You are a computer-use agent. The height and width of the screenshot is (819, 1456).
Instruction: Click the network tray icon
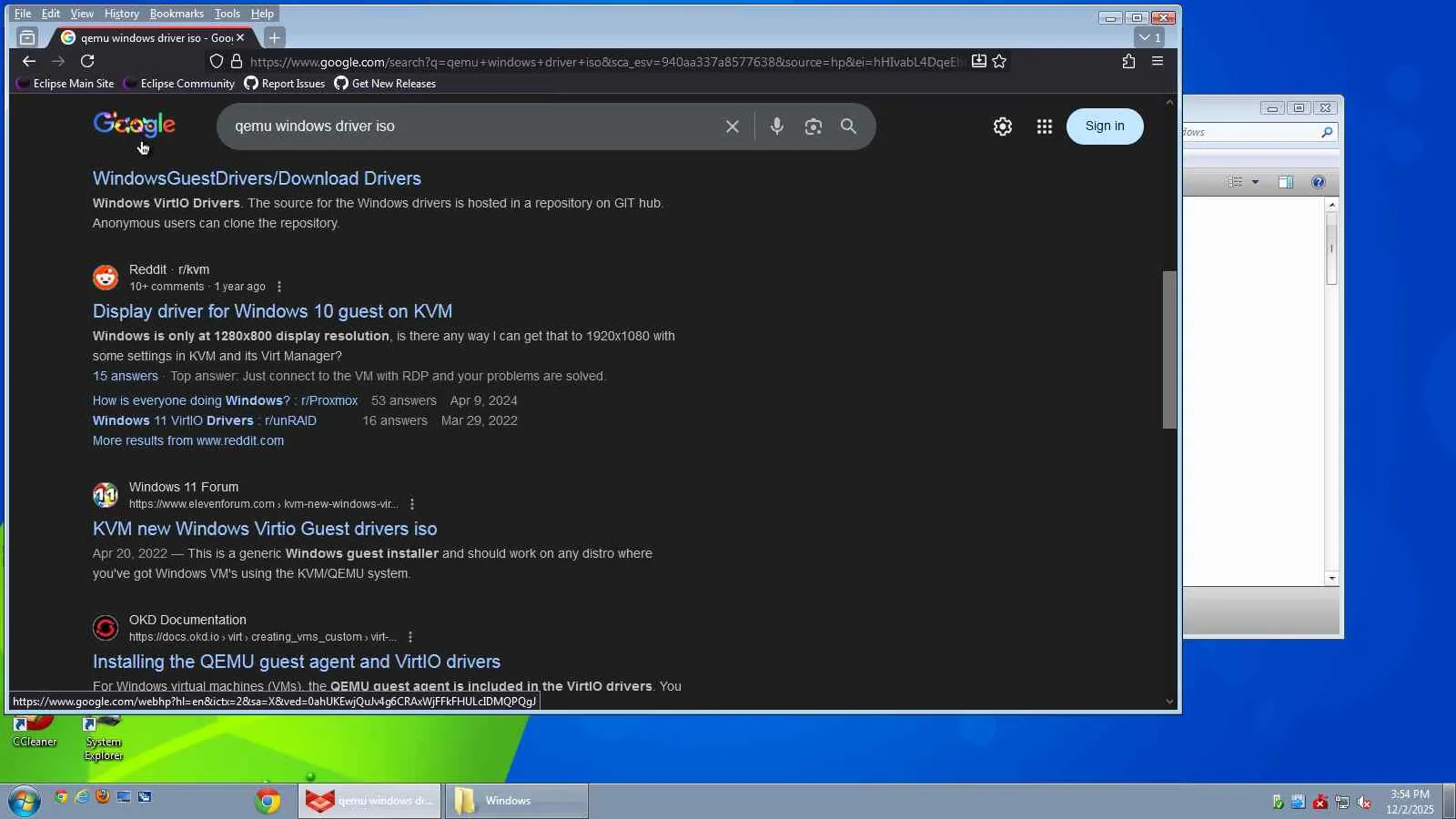click(x=1342, y=802)
